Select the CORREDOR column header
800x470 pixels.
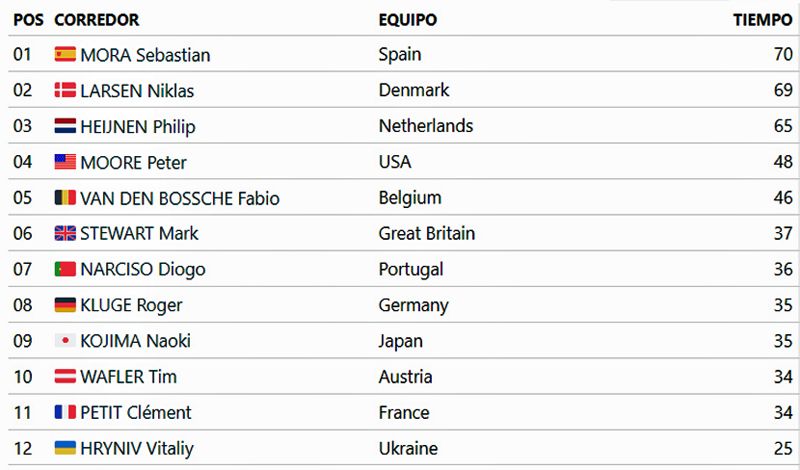96,20
